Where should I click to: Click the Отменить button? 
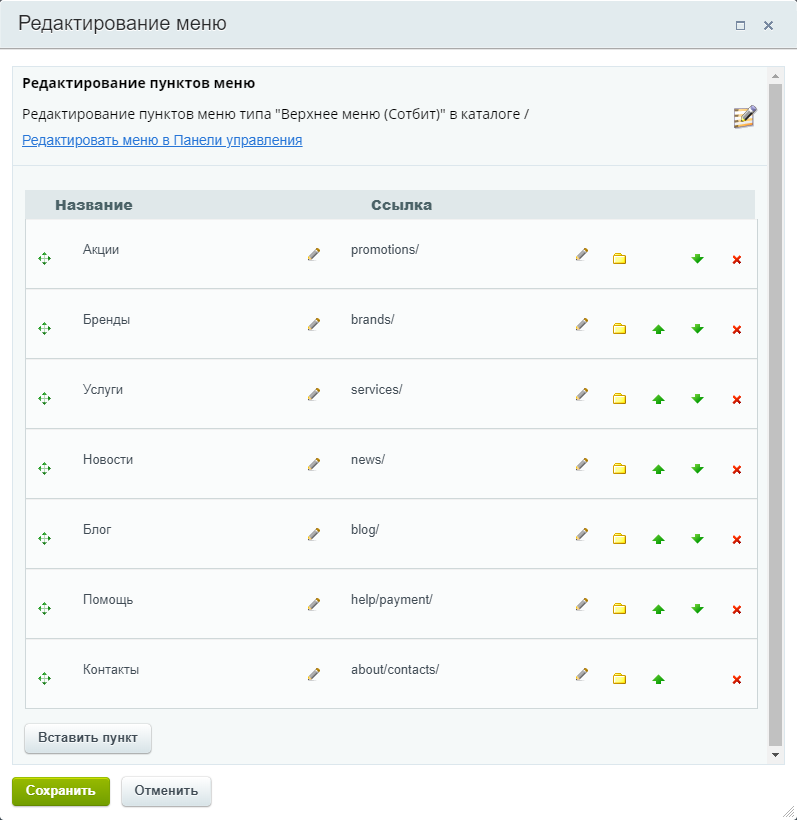(x=166, y=791)
